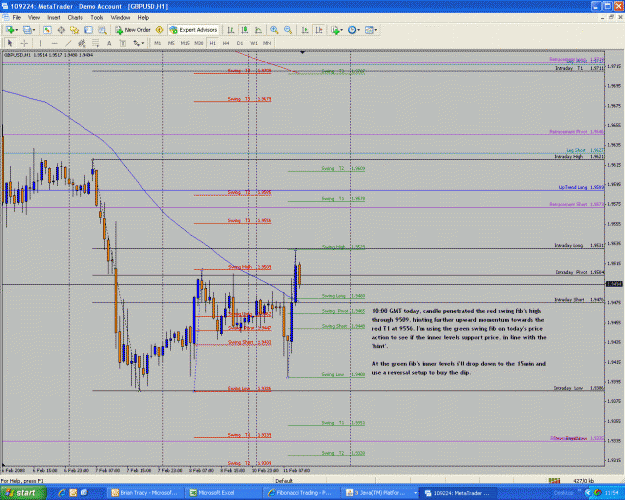Switch to Brian Tracy Microsoft taskbar item
This screenshot has height=500, width=625.
[147, 493]
